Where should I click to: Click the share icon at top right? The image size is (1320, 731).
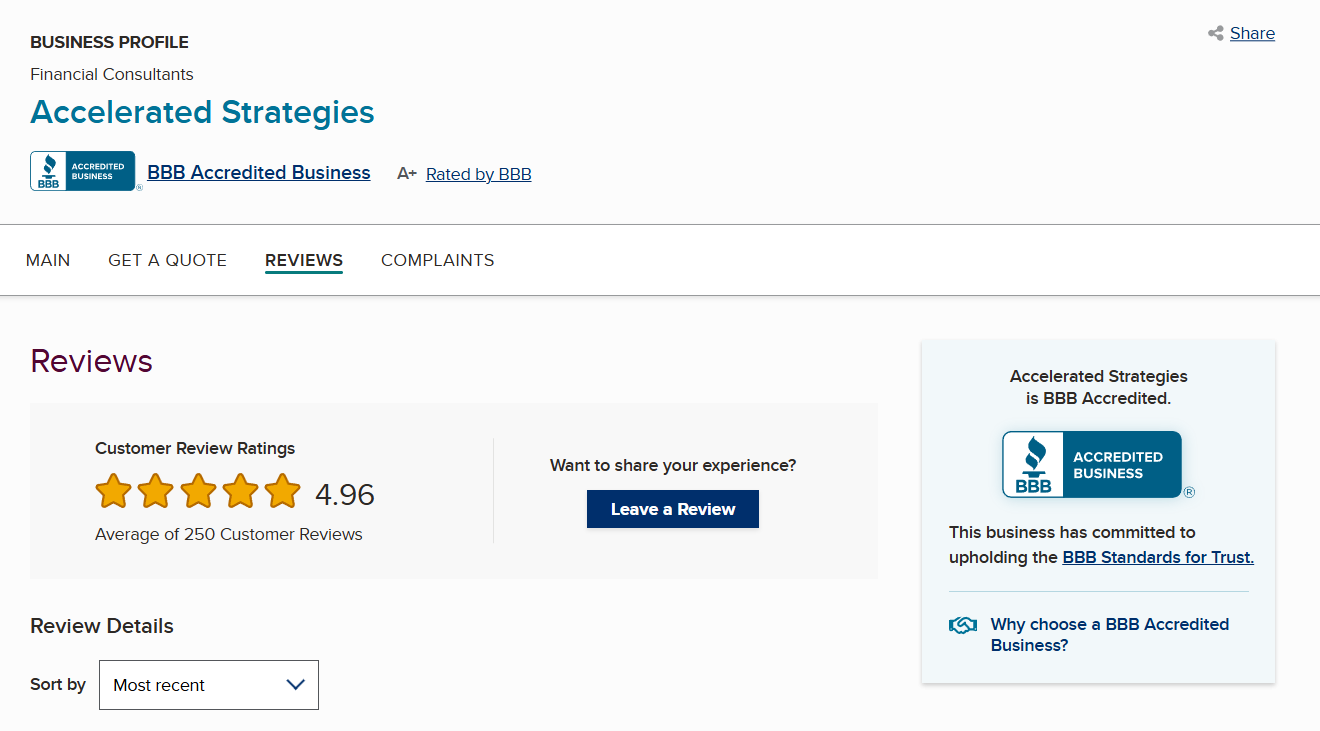coord(1216,34)
